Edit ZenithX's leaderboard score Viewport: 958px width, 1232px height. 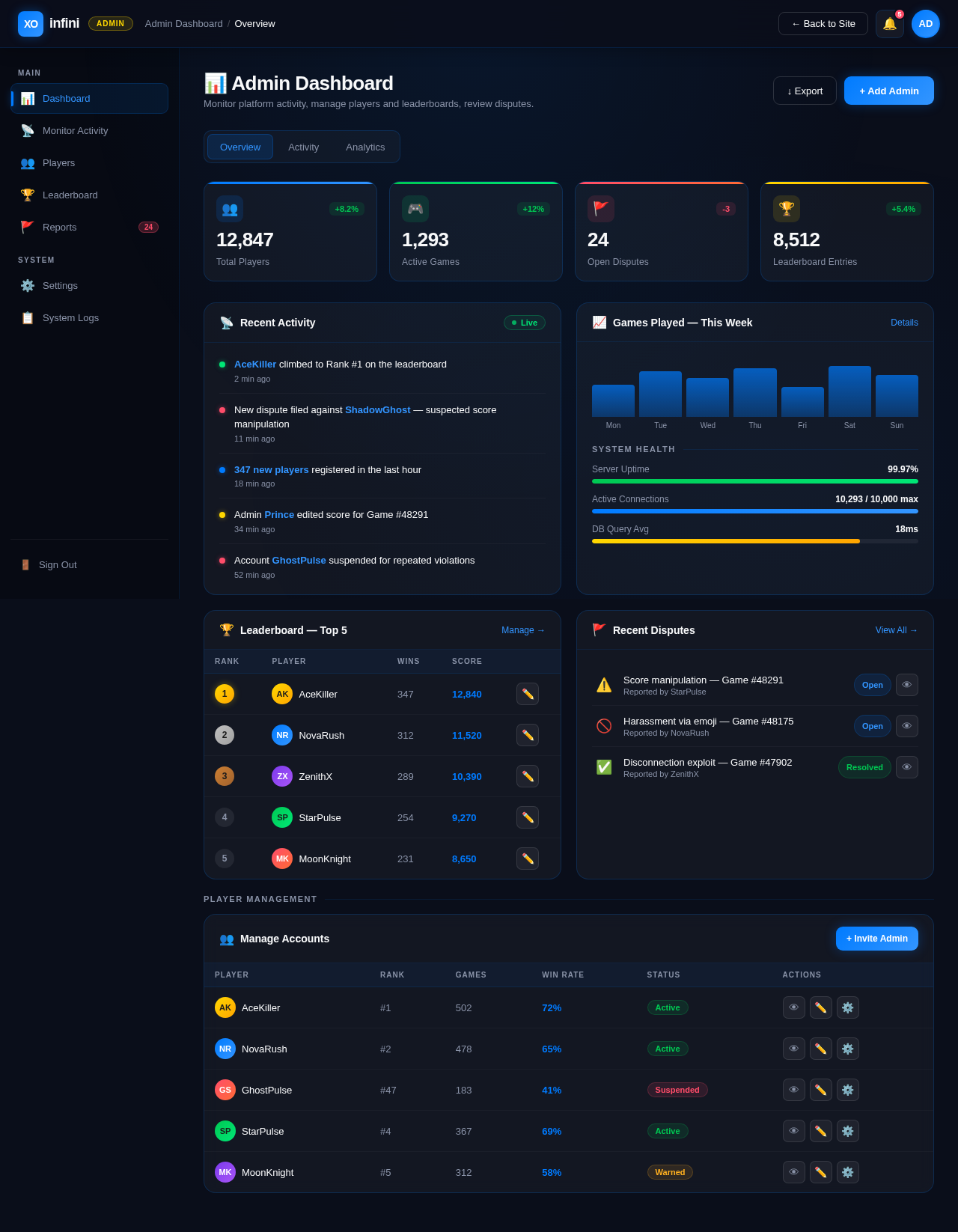click(528, 776)
